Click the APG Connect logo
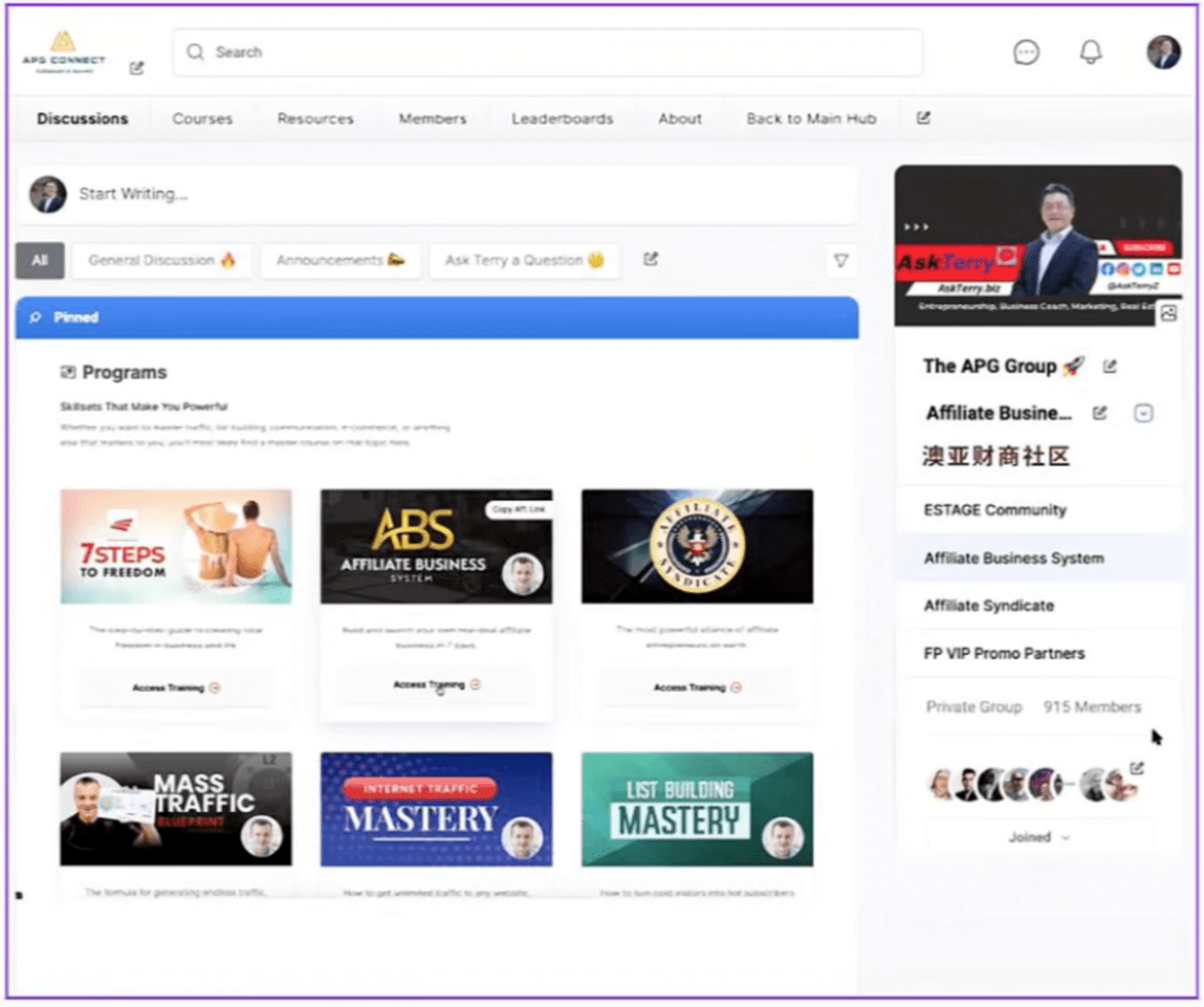This screenshot has width=1204, height=1007. (64, 53)
